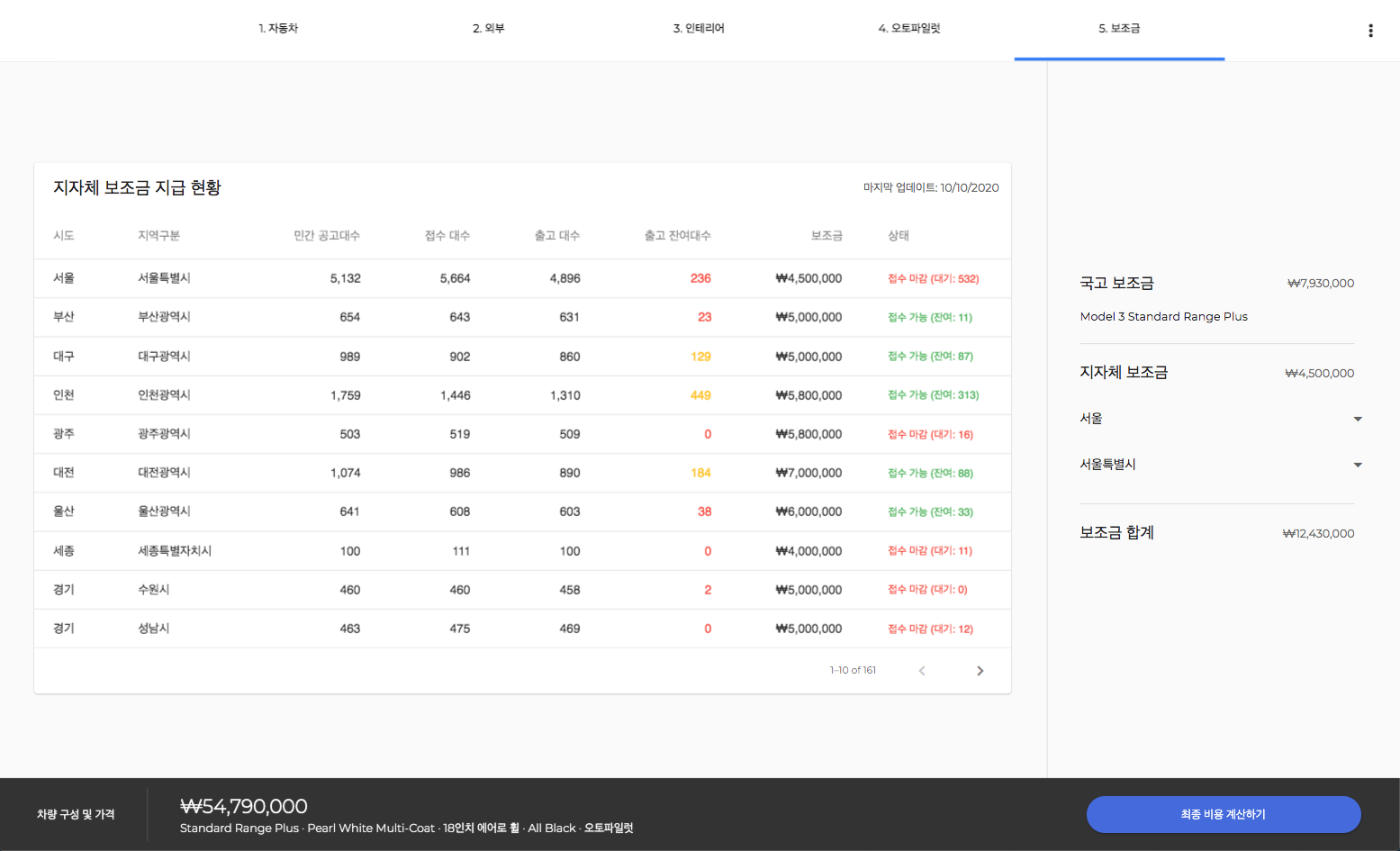Select the 서울특별시 table row cell
1400x851 pixels.
point(164,278)
